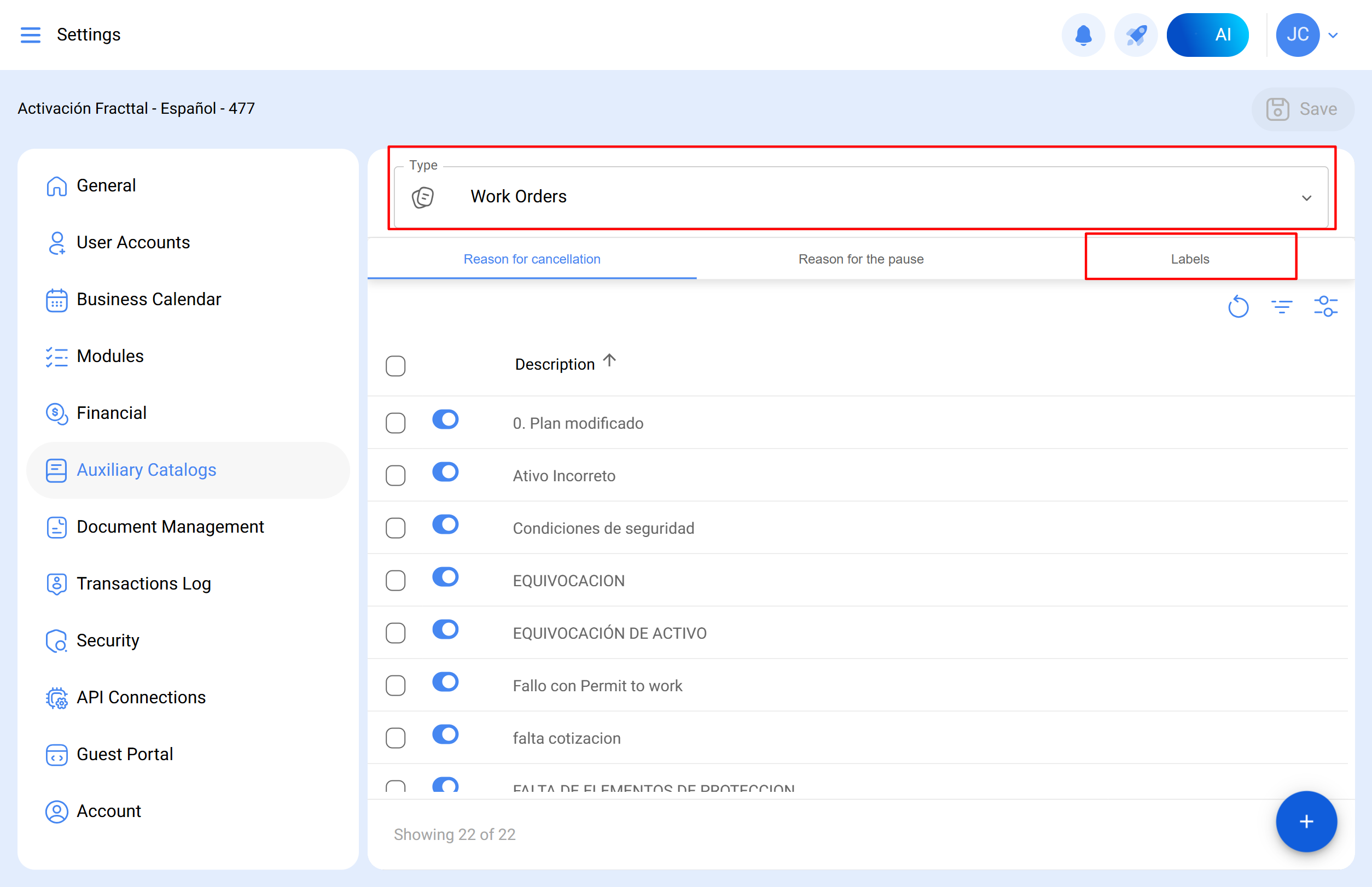Disable the toggle for Ativo Incorreto
The height and width of the screenshot is (887, 1372).
pyautogui.click(x=445, y=472)
